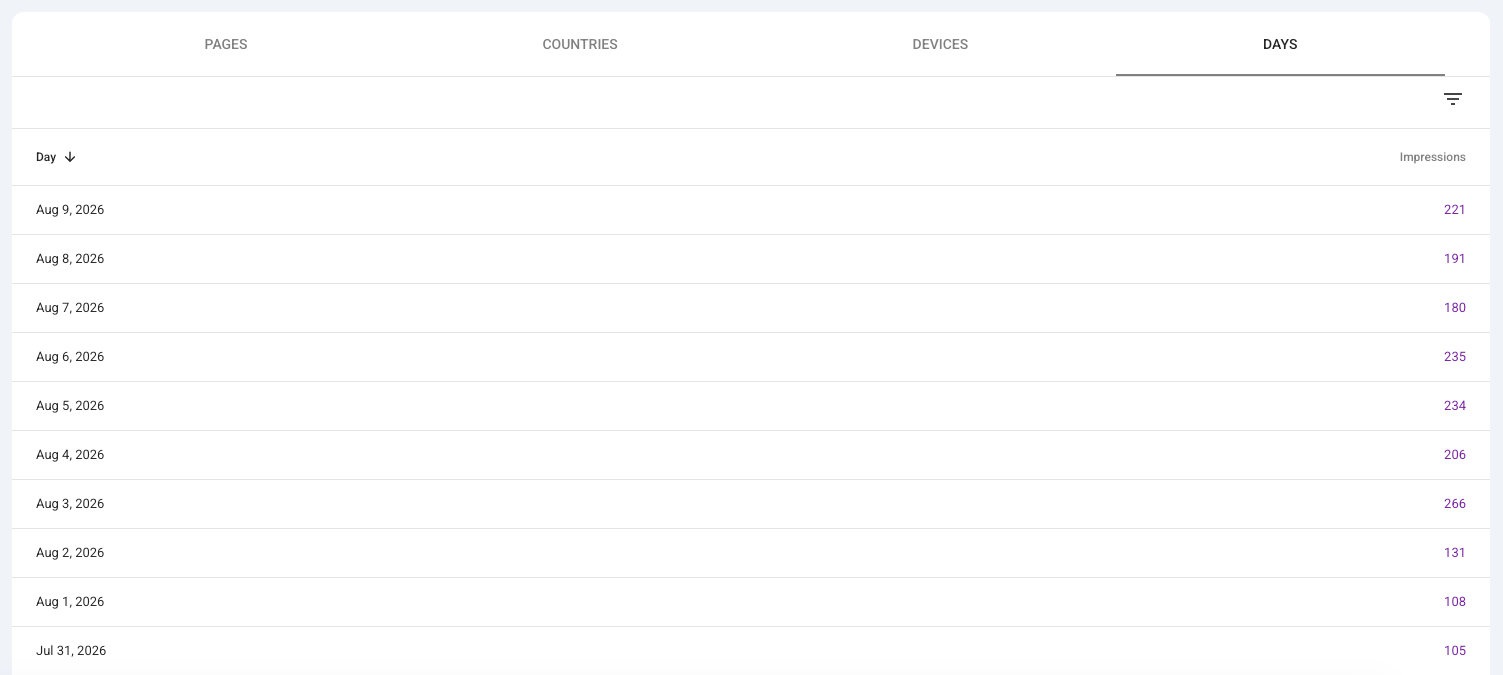Viewport: 1503px width, 675px height.
Task: Switch to the Countries tab
Action: (x=580, y=45)
